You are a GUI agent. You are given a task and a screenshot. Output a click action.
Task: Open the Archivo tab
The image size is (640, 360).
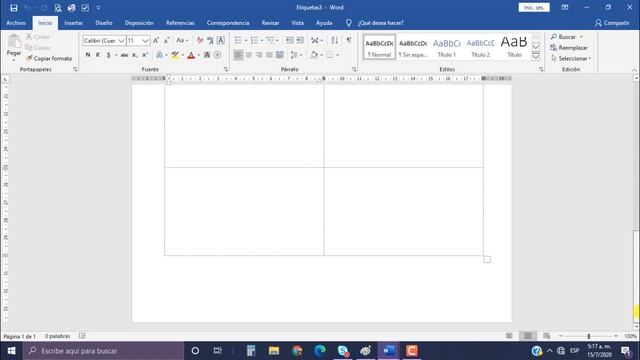coord(16,23)
